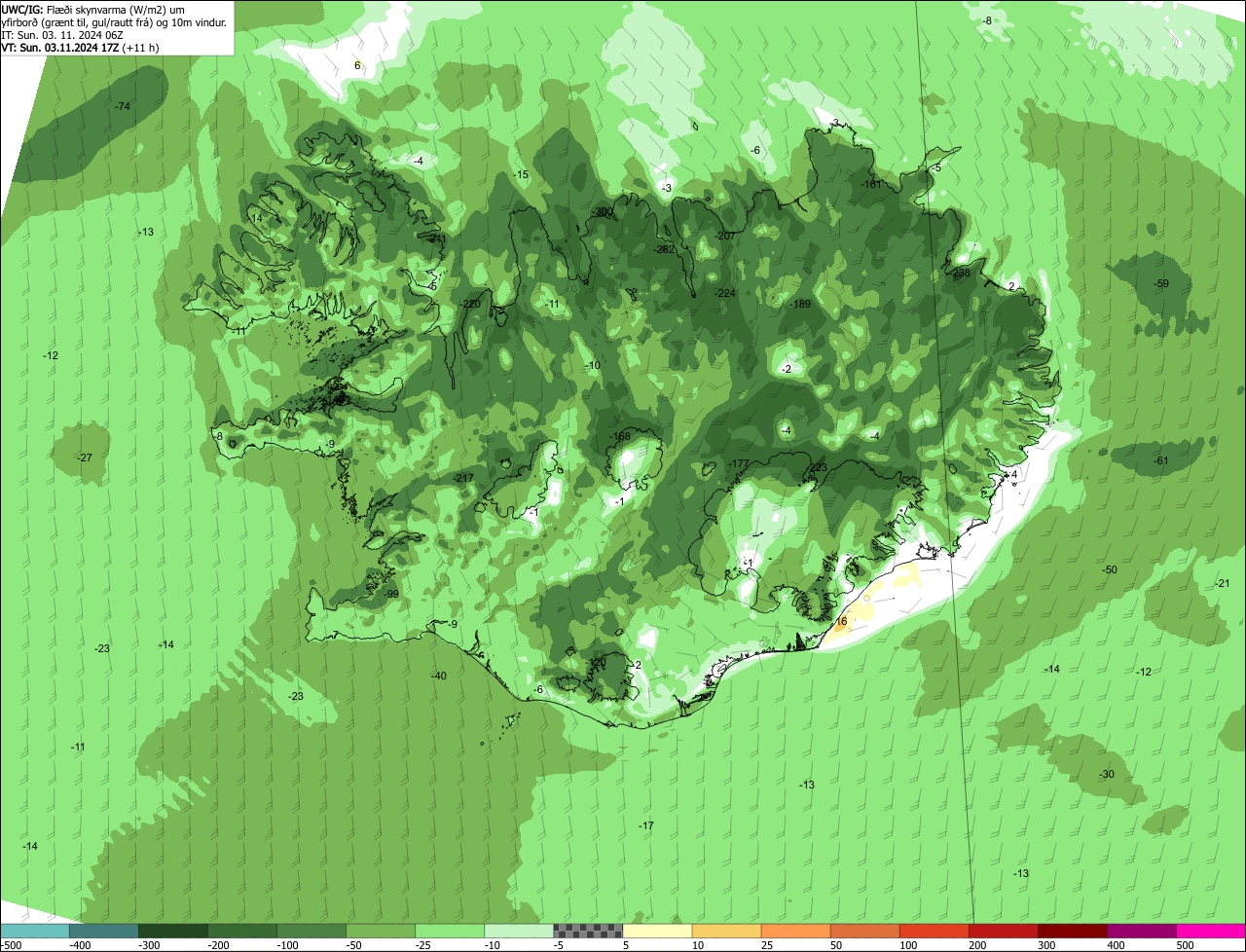This screenshot has height=952, width=1246.
Task: Pick the yellow-orange swatch between 10 and 25
Action: [726, 931]
